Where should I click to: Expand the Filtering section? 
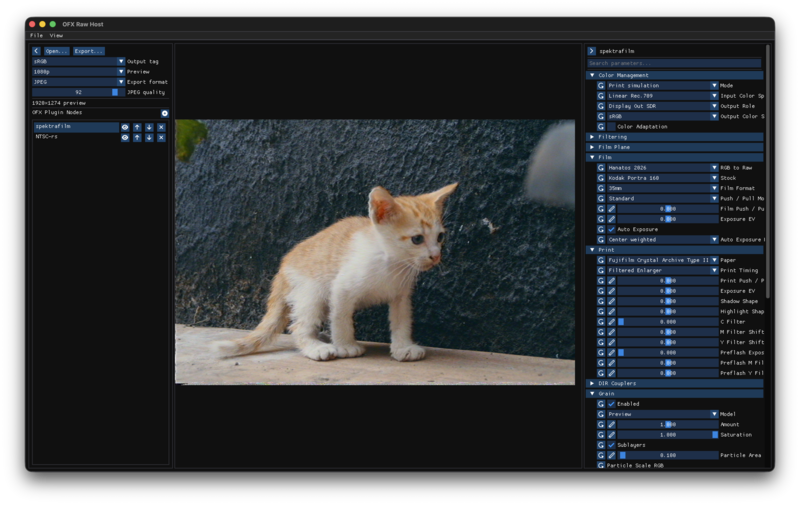click(x=675, y=137)
